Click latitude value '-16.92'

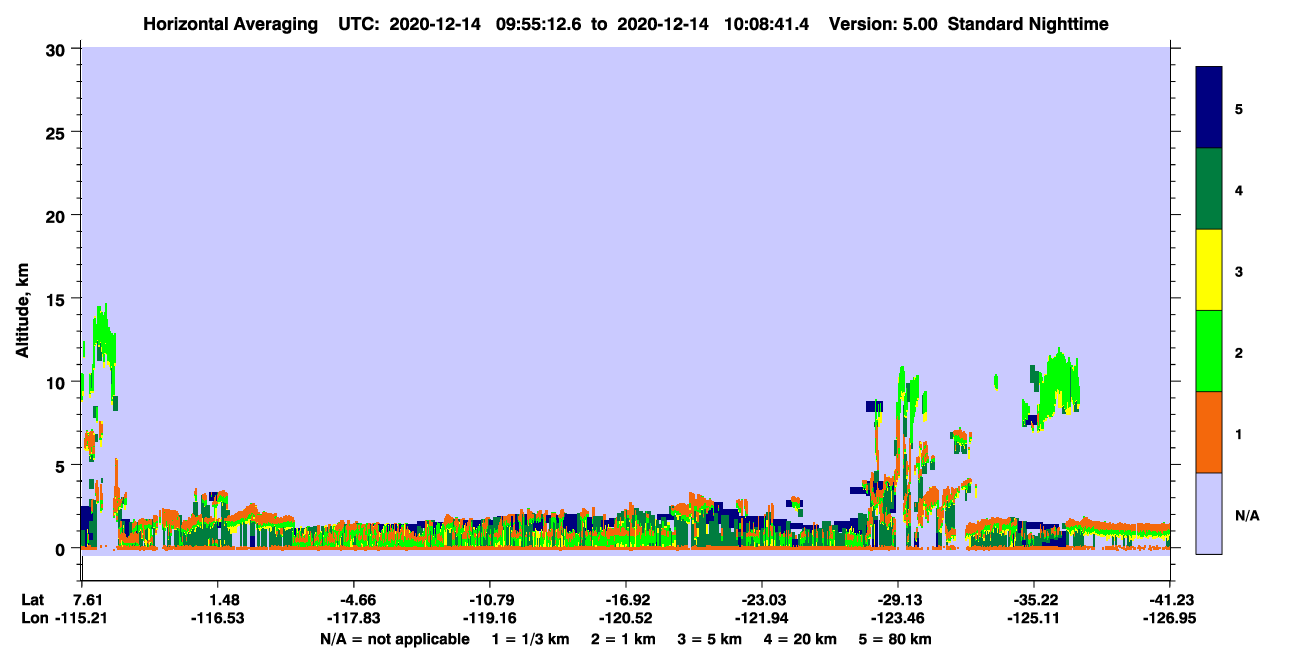625,599
